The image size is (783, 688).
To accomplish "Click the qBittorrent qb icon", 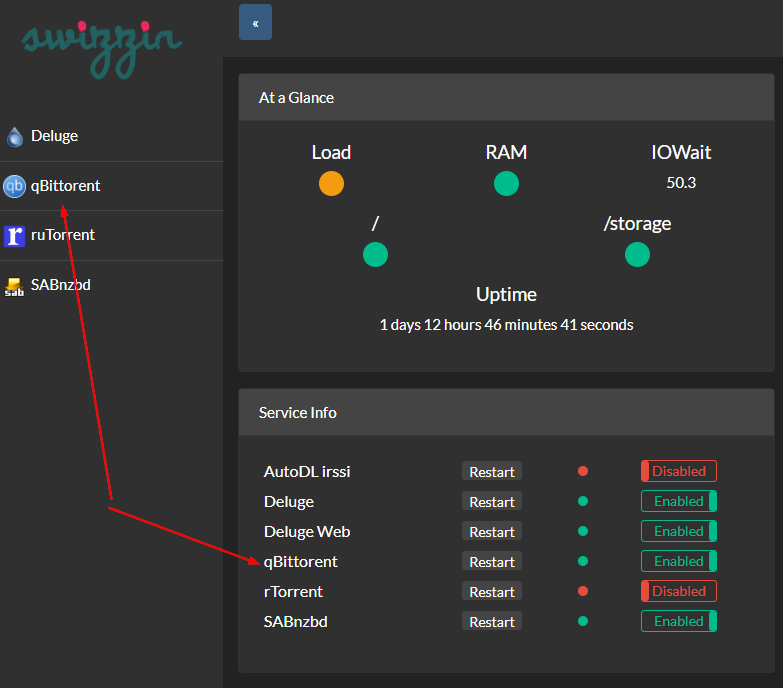I will click(x=14, y=186).
